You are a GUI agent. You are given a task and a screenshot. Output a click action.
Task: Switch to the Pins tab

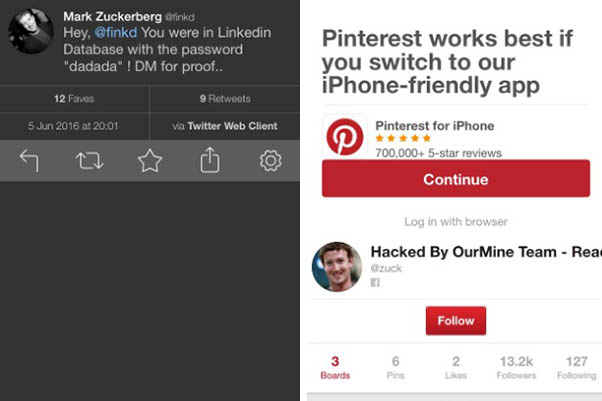[395, 367]
